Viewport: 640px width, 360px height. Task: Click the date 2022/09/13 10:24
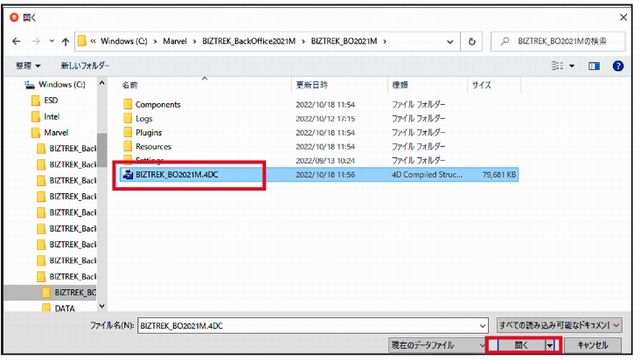325,160
